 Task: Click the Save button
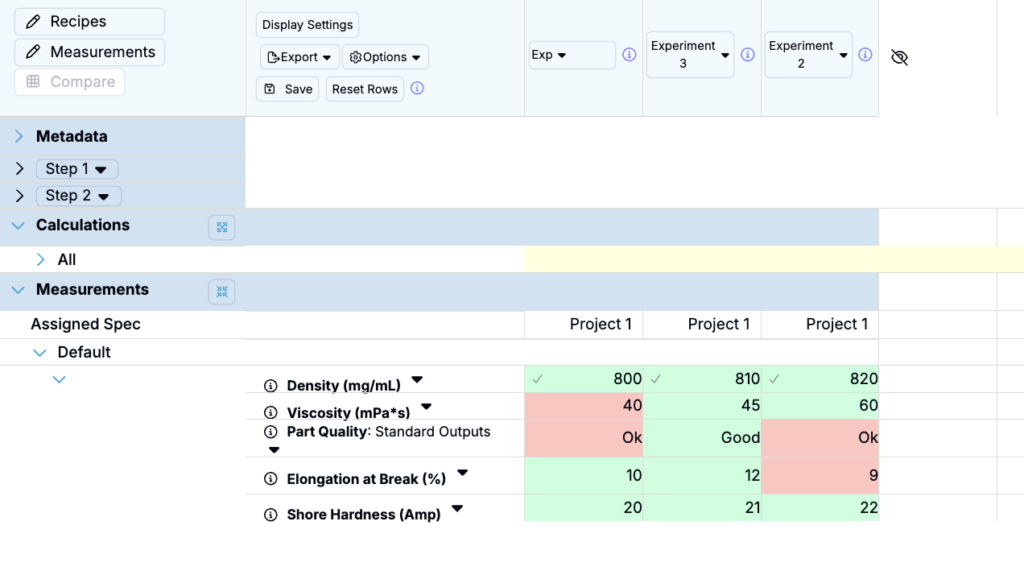click(x=287, y=89)
